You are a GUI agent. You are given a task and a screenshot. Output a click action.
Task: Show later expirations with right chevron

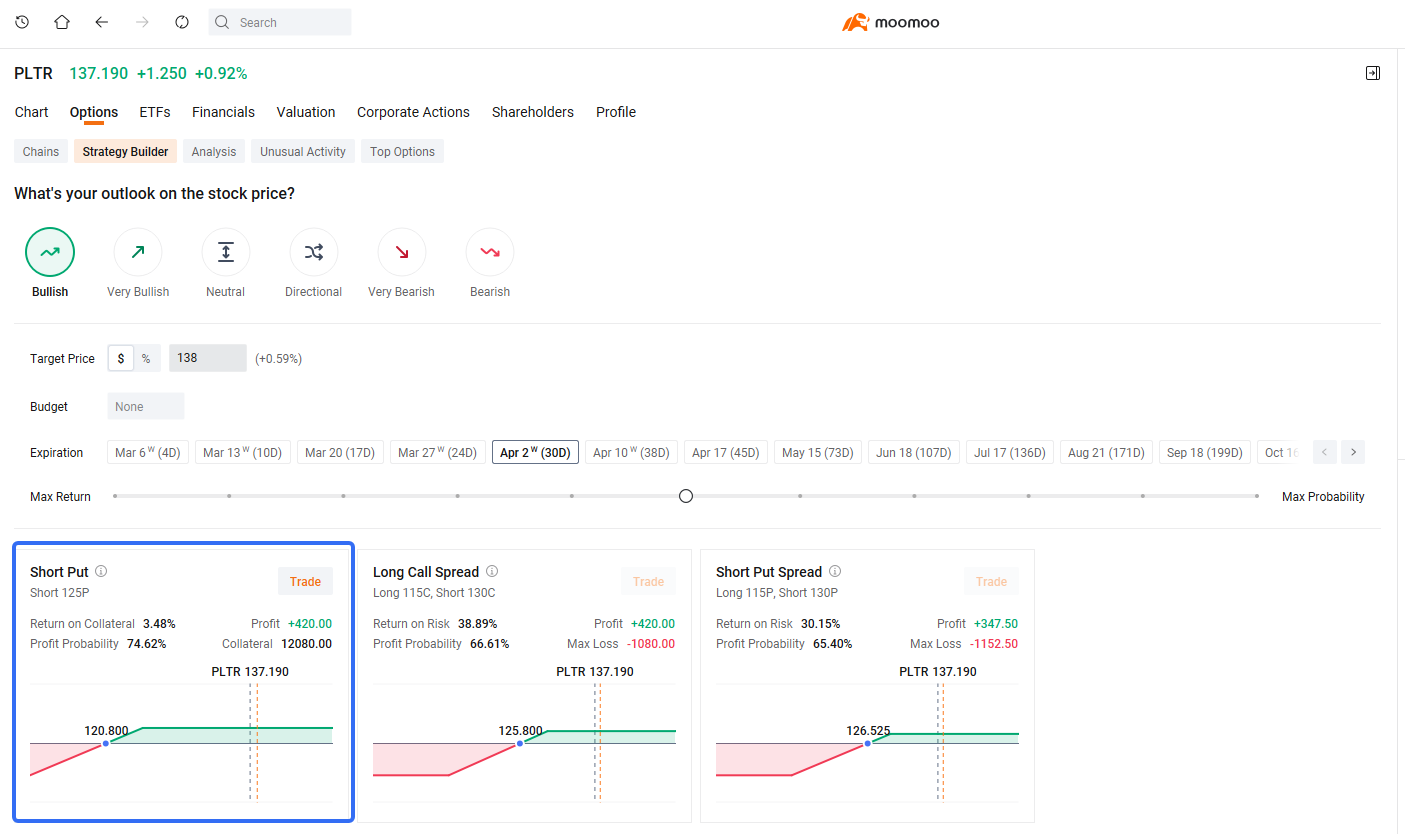1353,452
